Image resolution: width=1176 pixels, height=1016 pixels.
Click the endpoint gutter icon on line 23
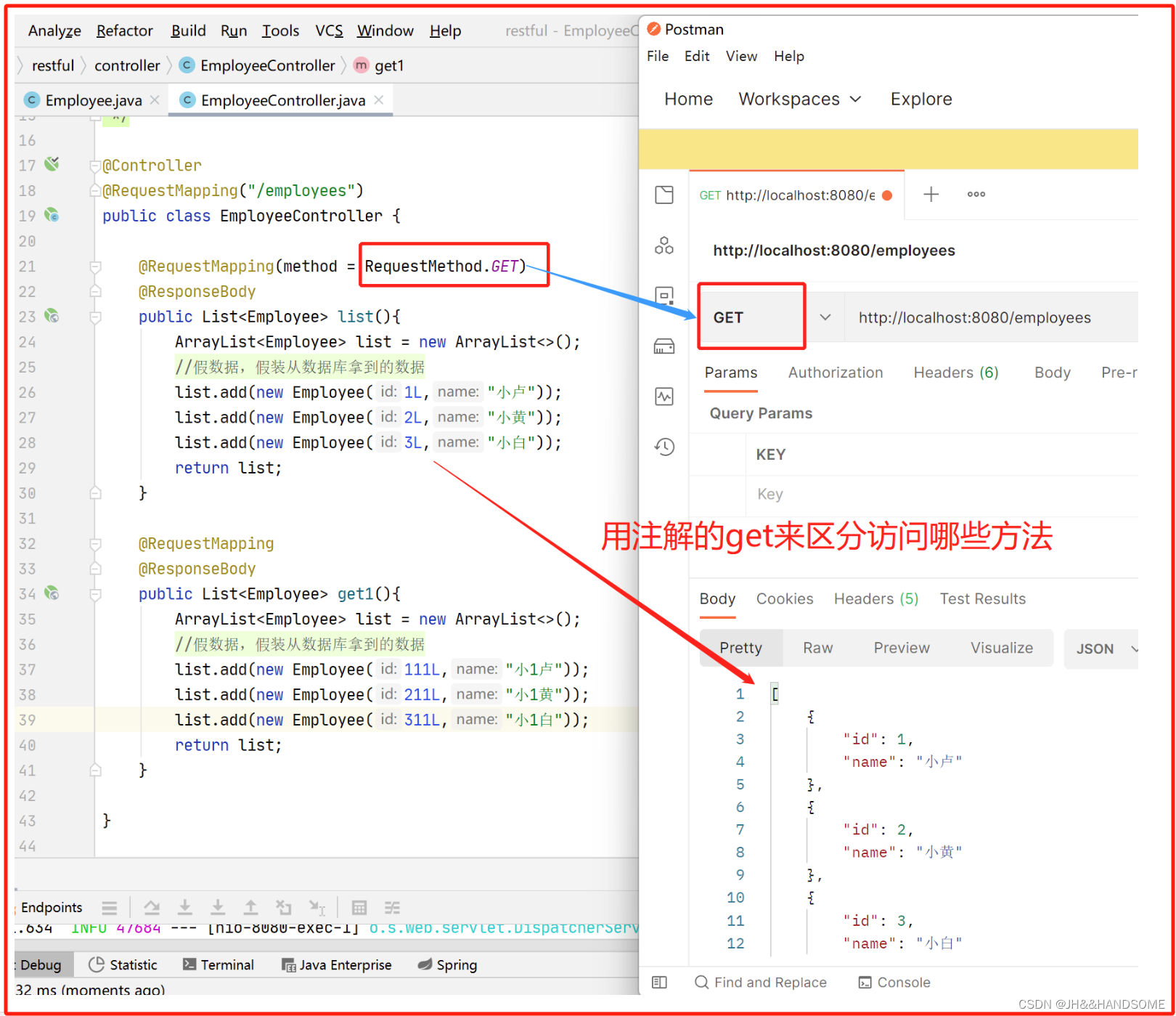click(52, 316)
